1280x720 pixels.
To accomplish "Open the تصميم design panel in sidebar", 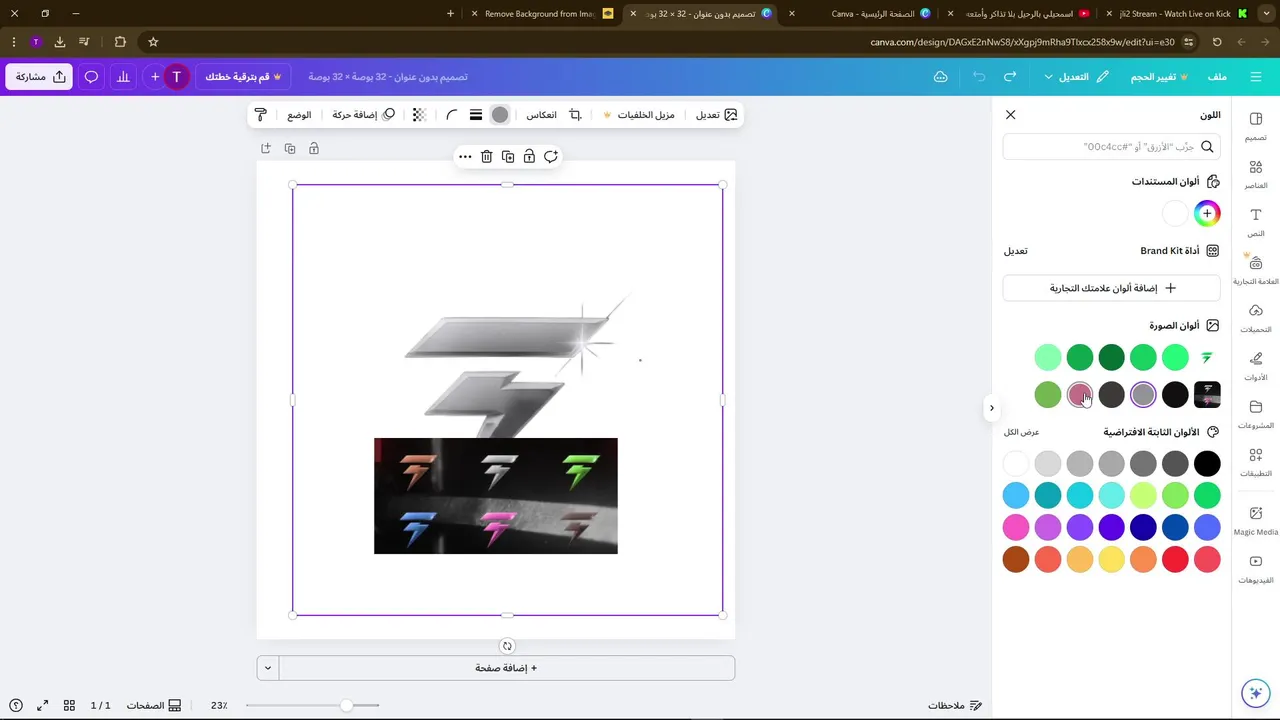I will pyautogui.click(x=1256, y=126).
